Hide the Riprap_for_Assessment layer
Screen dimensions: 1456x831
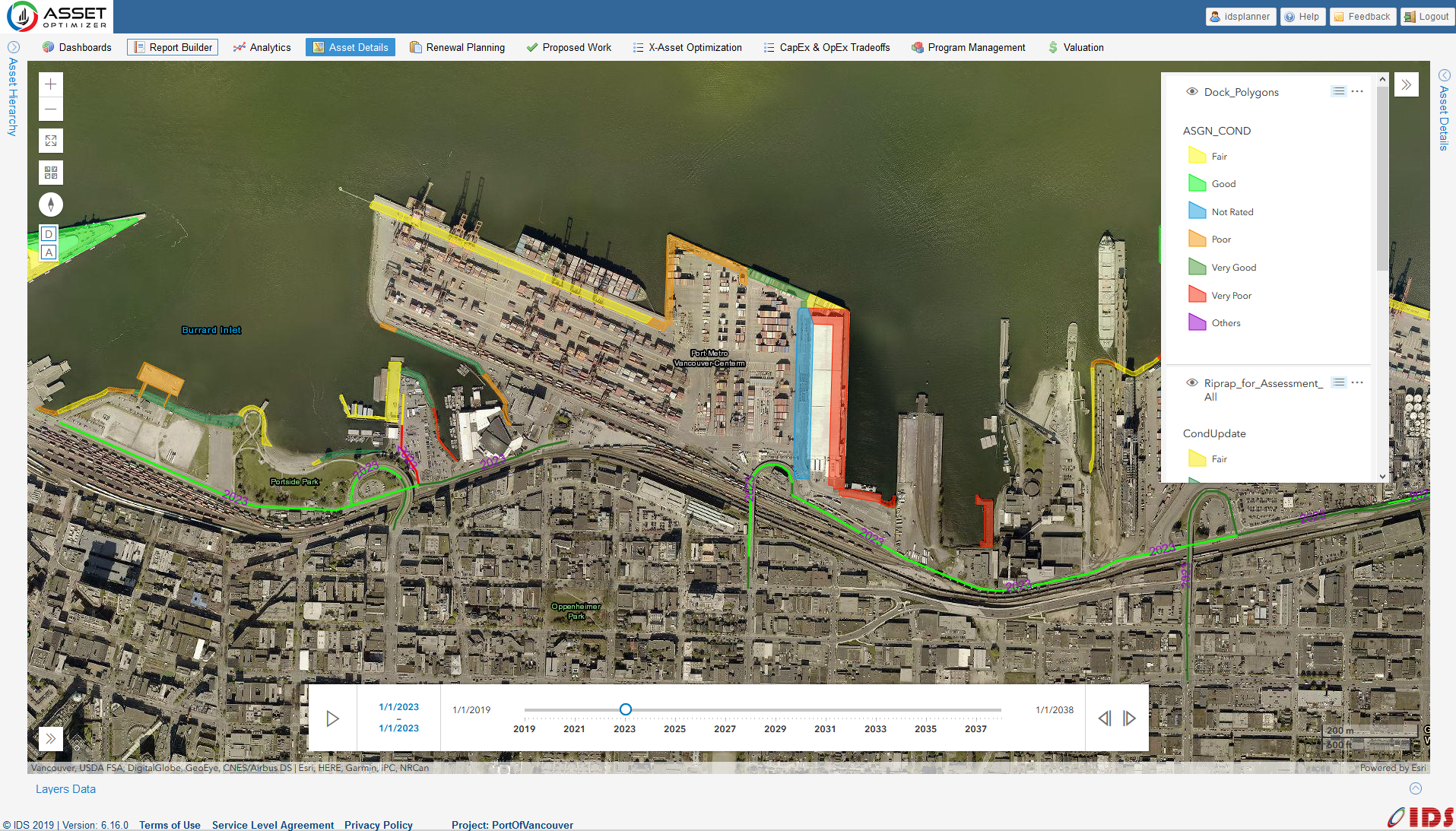pyautogui.click(x=1192, y=383)
